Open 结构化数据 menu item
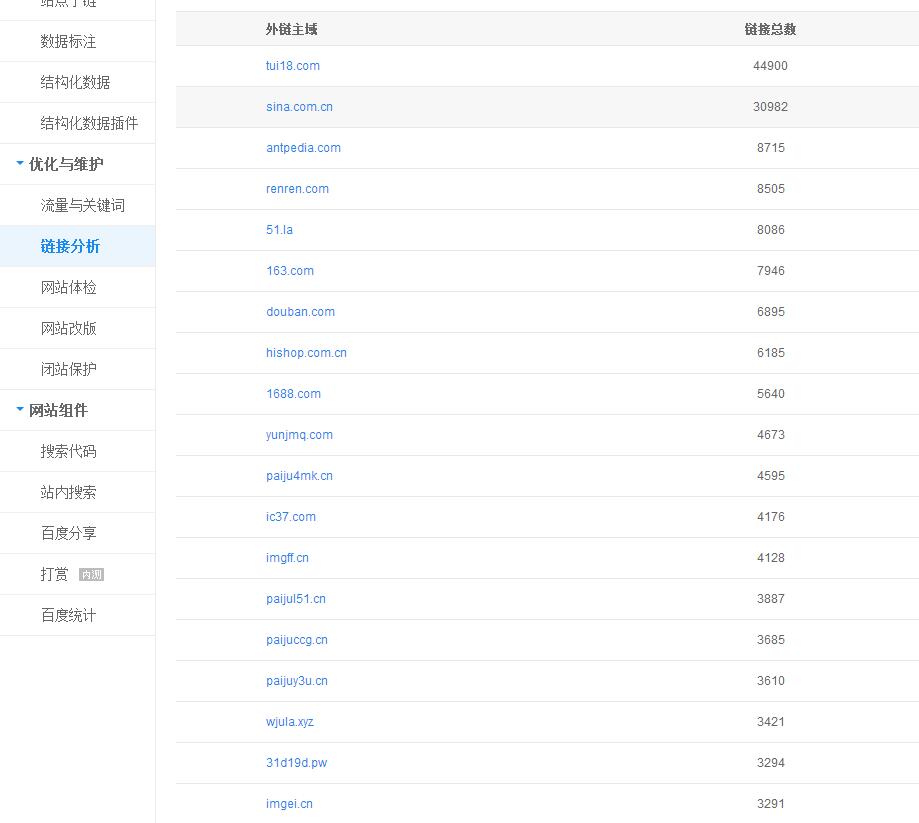This screenshot has height=823, width=919. tap(75, 83)
